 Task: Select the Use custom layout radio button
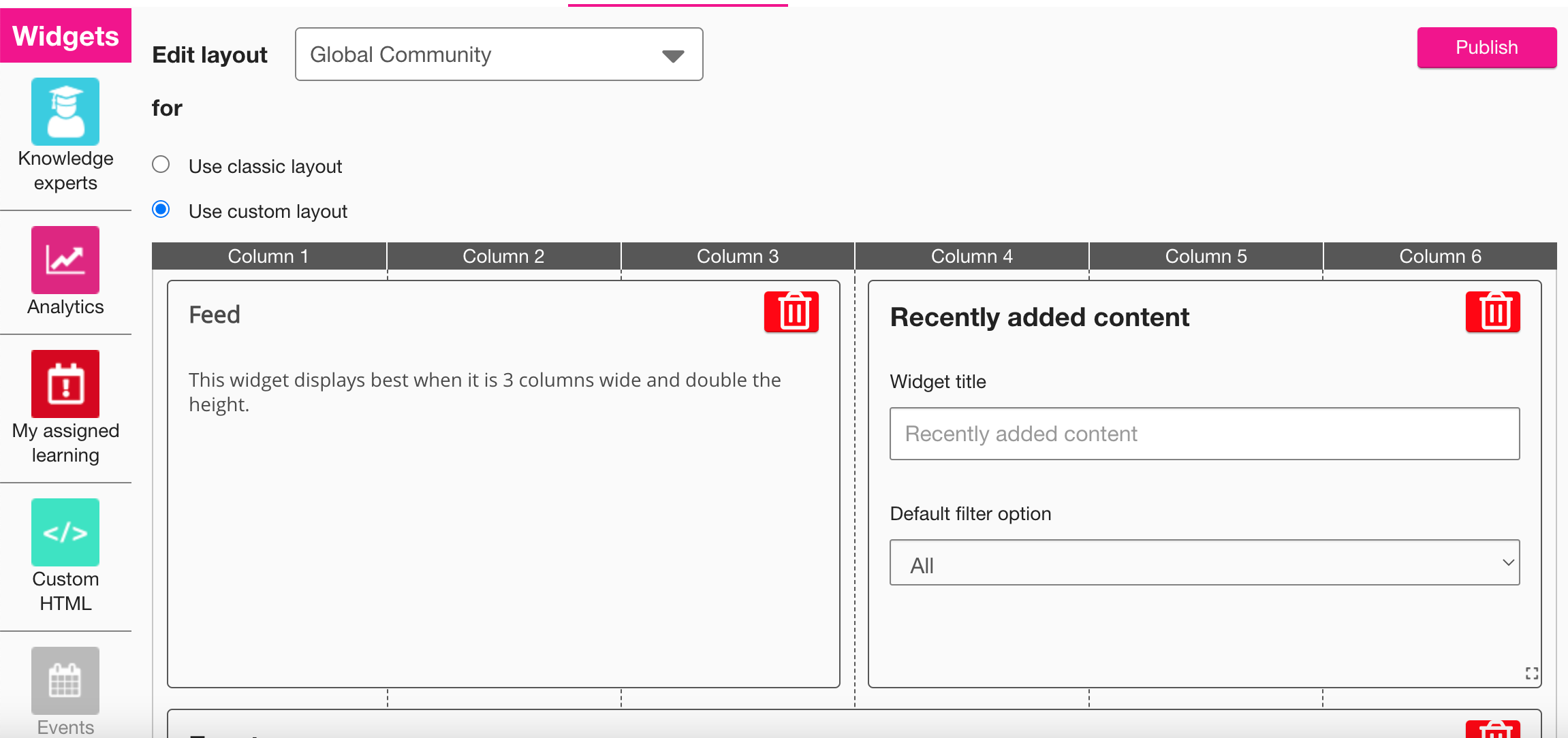point(161,210)
